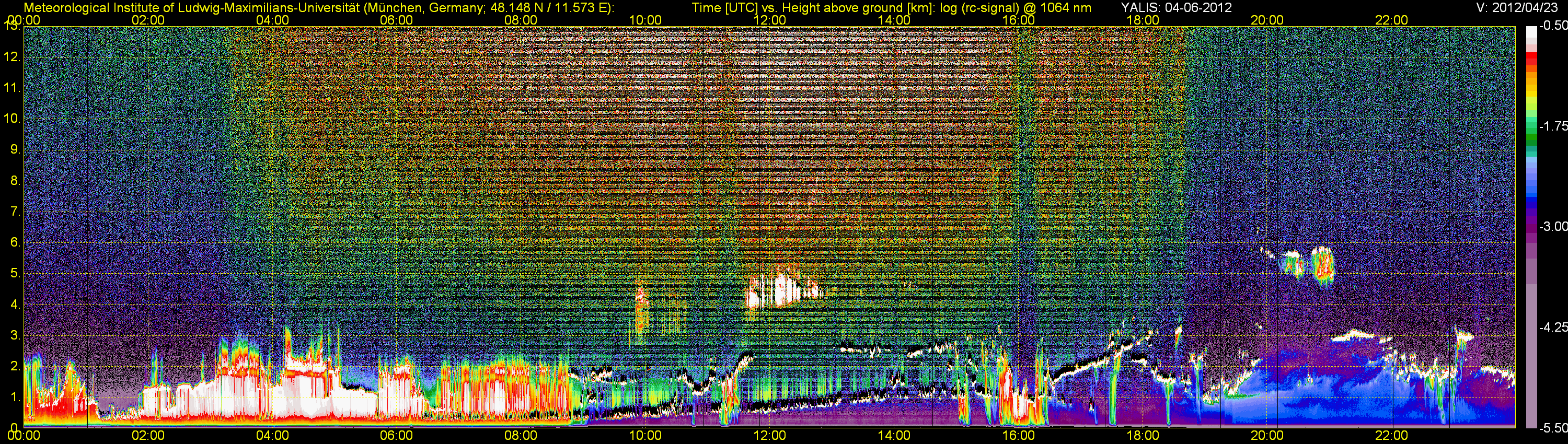Click the 12:00 label on the top time axis

point(769,20)
